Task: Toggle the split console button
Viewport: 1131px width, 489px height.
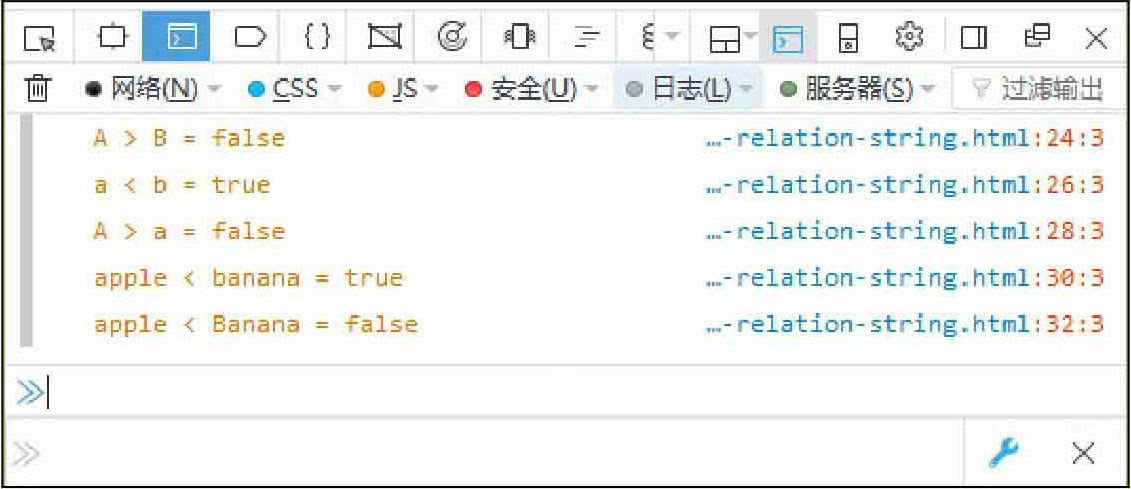Action: [788, 37]
